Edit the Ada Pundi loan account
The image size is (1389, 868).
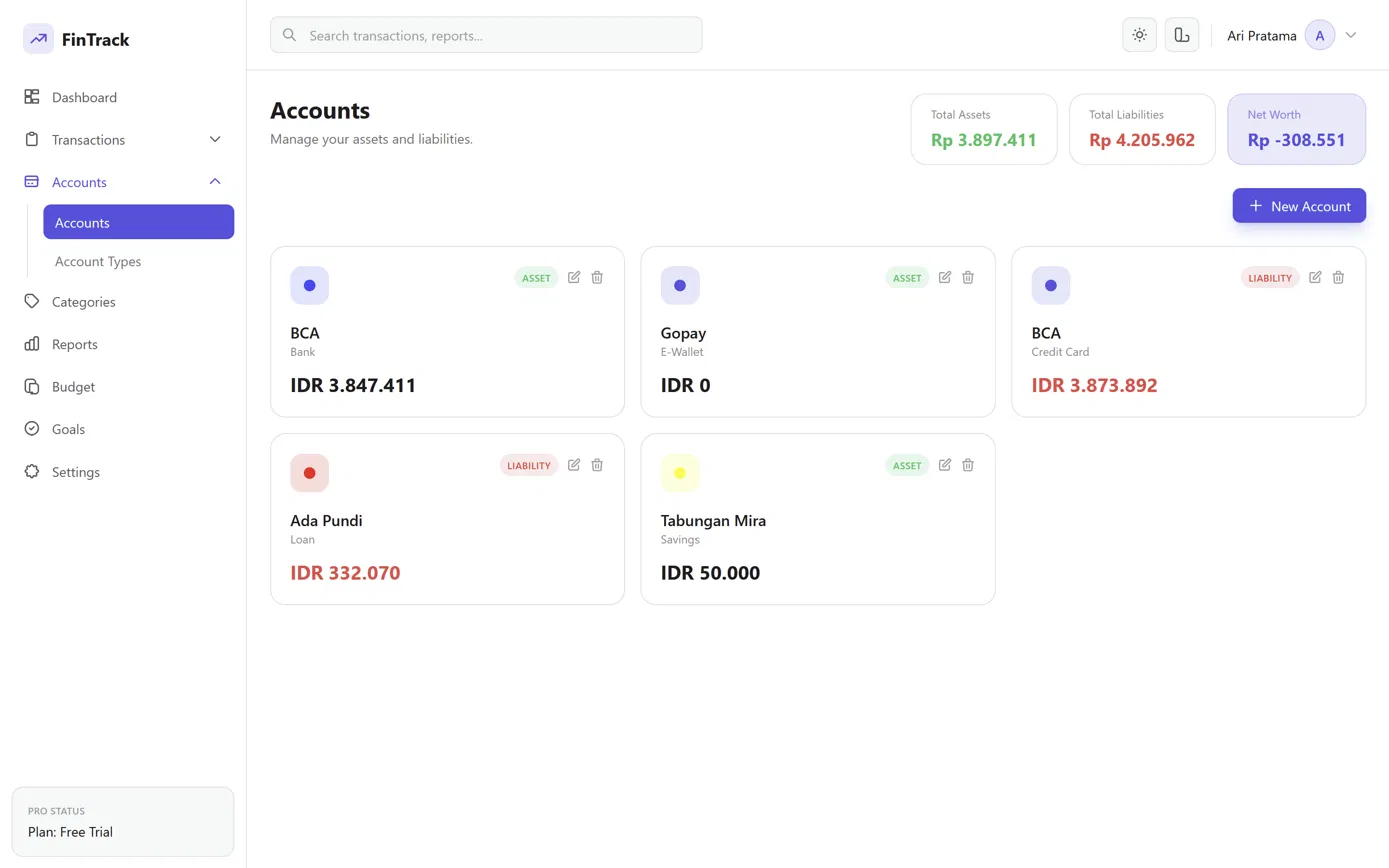(x=574, y=465)
